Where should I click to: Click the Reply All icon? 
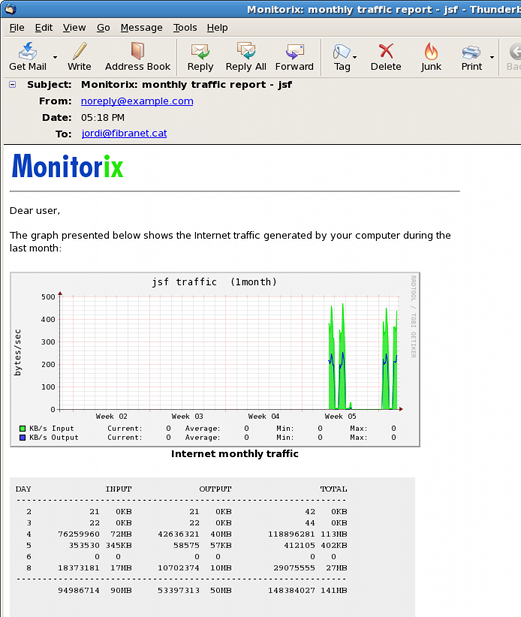coord(246,57)
